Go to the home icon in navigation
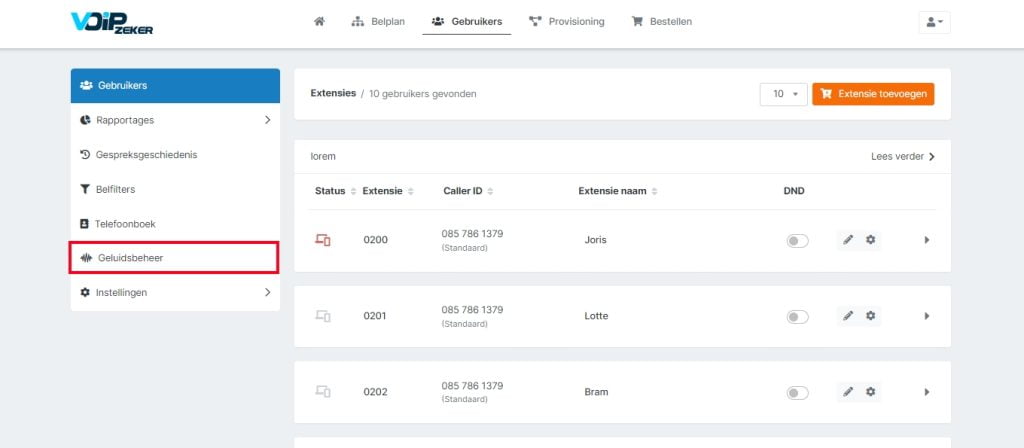 click(x=319, y=22)
